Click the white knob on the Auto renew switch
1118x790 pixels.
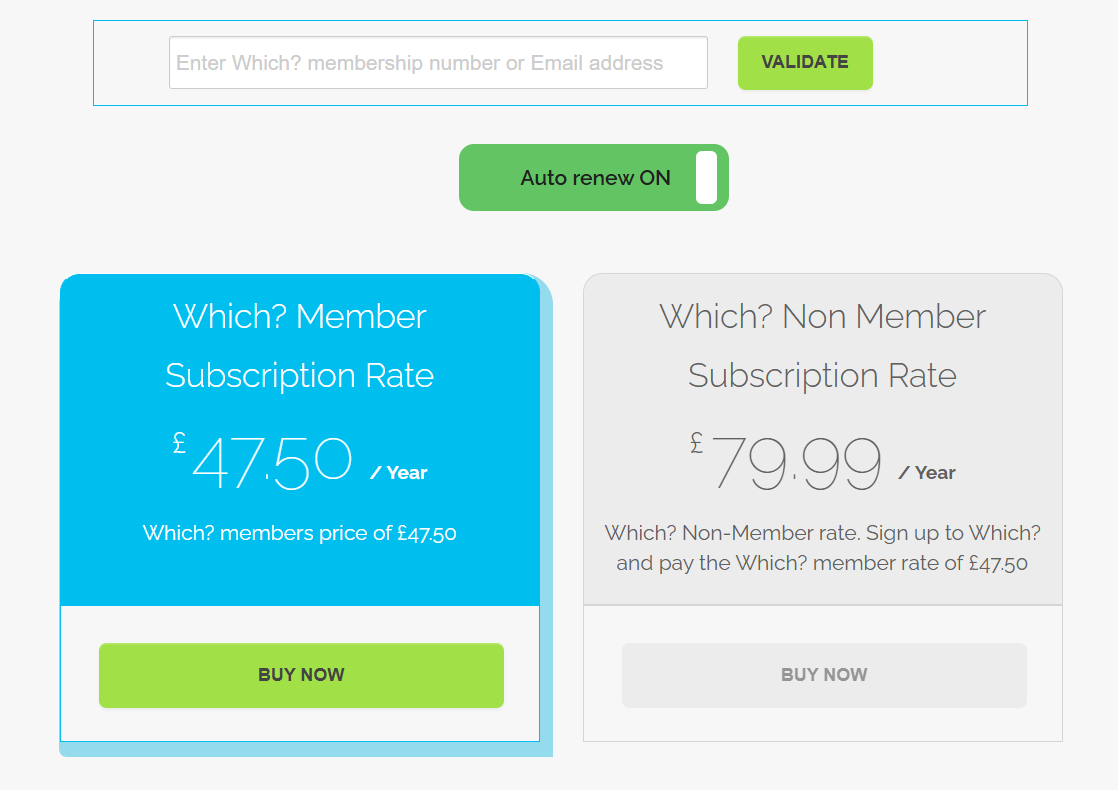click(x=706, y=178)
